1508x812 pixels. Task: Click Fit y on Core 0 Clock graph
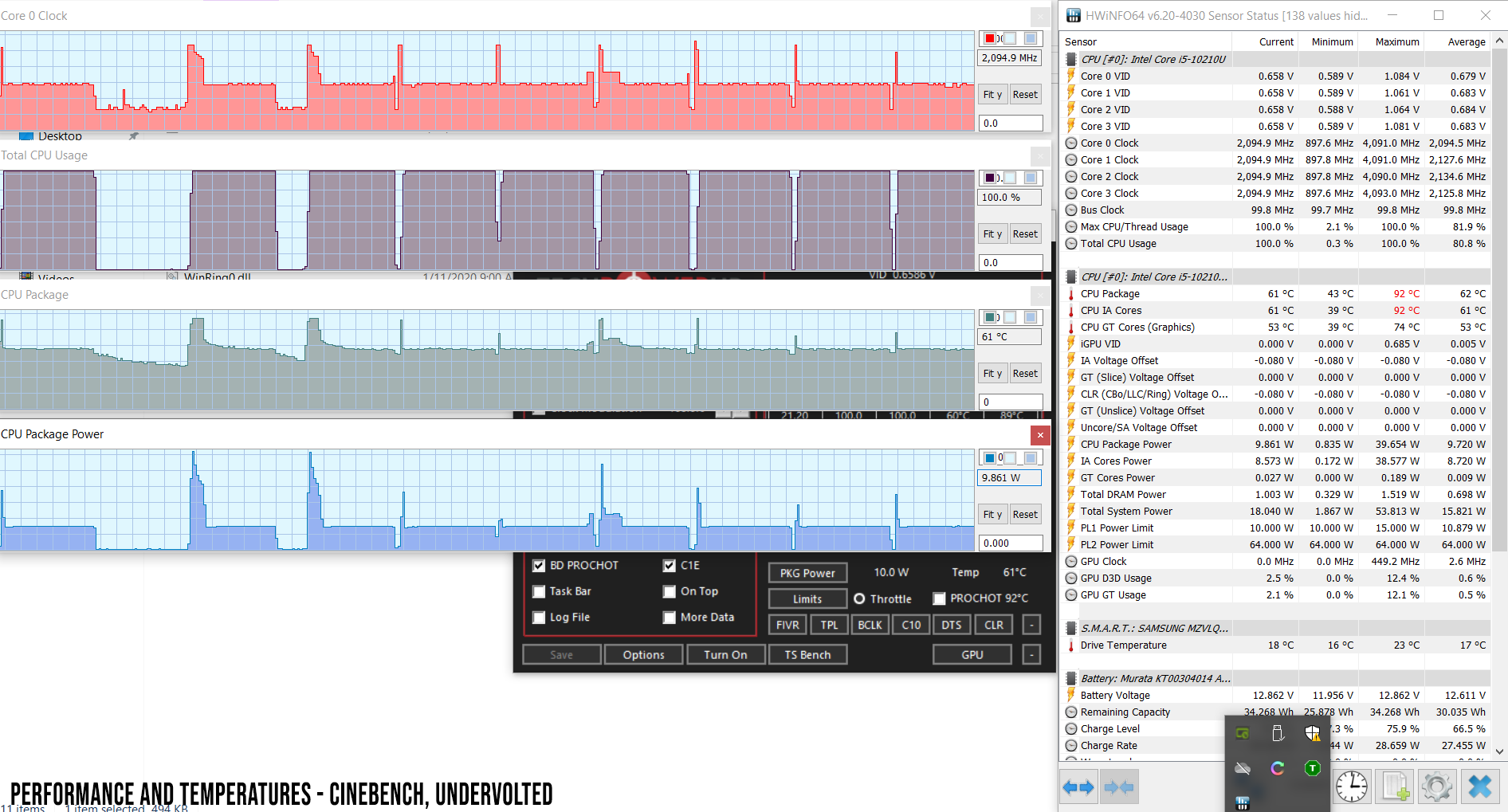tap(992, 94)
